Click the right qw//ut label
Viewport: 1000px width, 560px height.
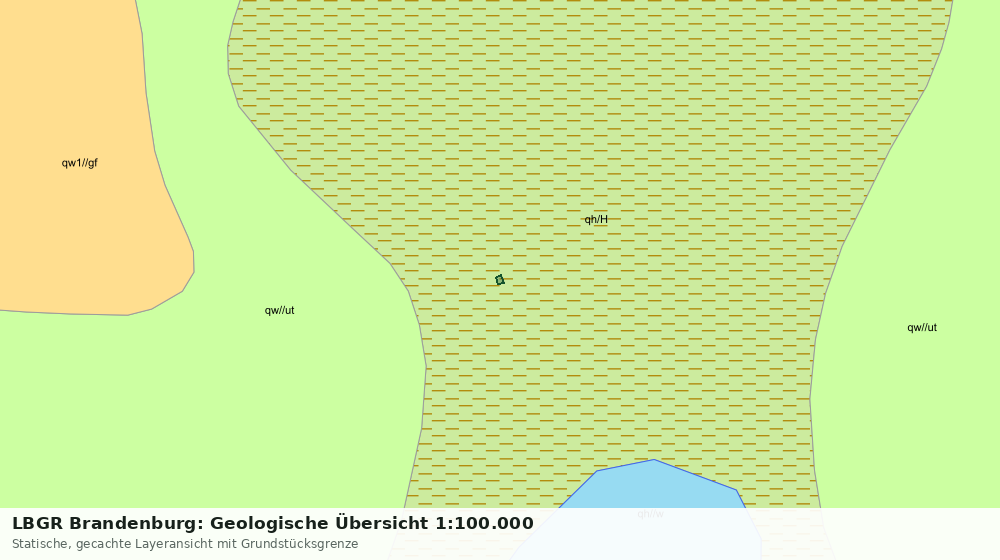tap(922, 328)
